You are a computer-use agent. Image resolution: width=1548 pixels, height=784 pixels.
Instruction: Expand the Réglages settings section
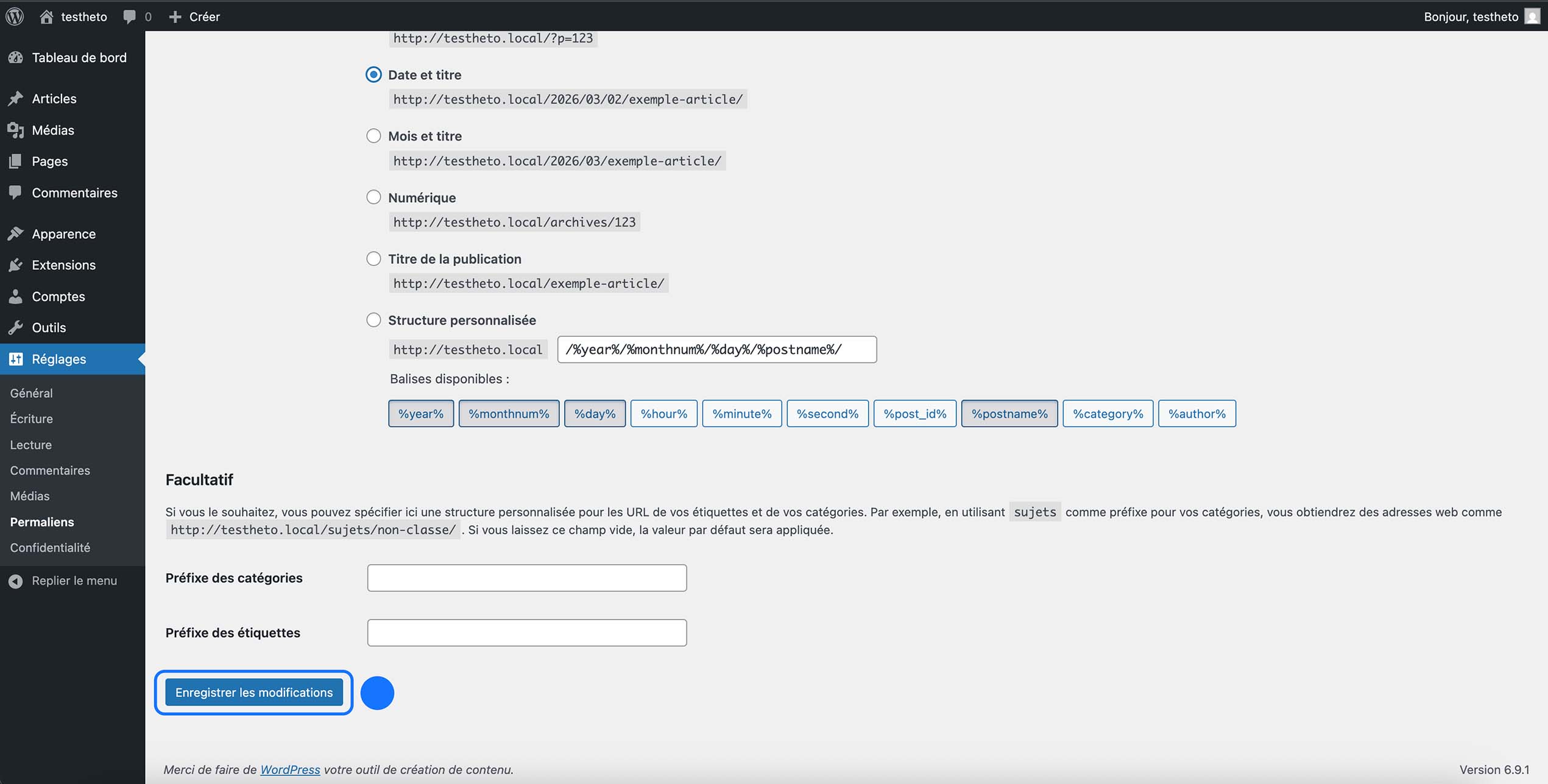59,359
